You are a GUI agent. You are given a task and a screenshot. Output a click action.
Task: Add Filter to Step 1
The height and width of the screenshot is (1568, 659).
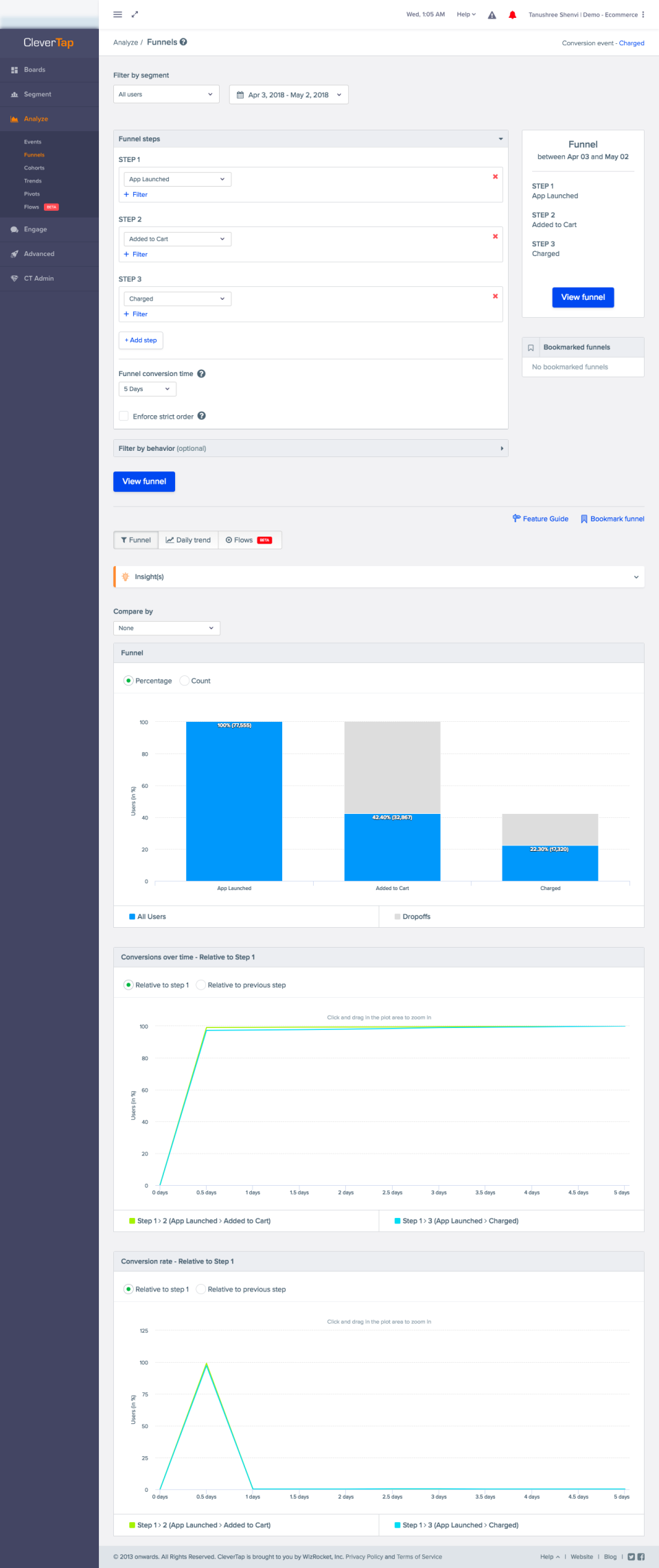[x=136, y=195]
